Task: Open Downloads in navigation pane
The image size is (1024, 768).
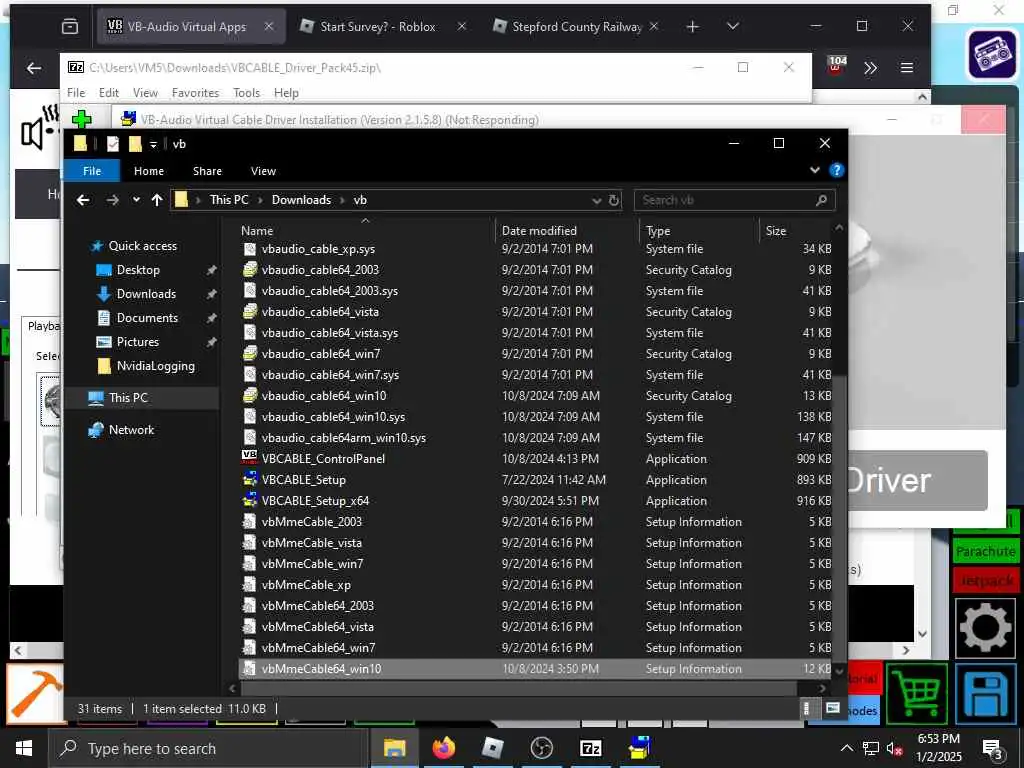Action: pyautogui.click(x=146, y=294)
